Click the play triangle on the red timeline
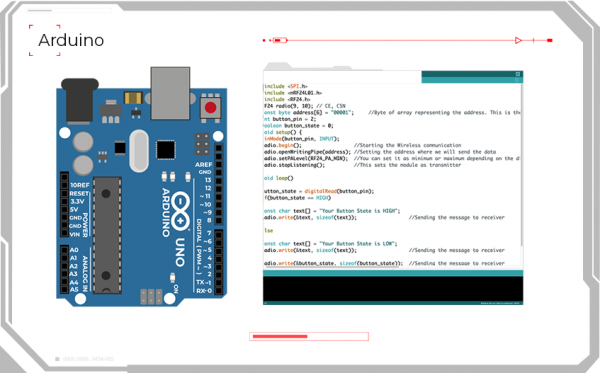The height and width of the screenshot is (373, 600). (x=518, y=40)
